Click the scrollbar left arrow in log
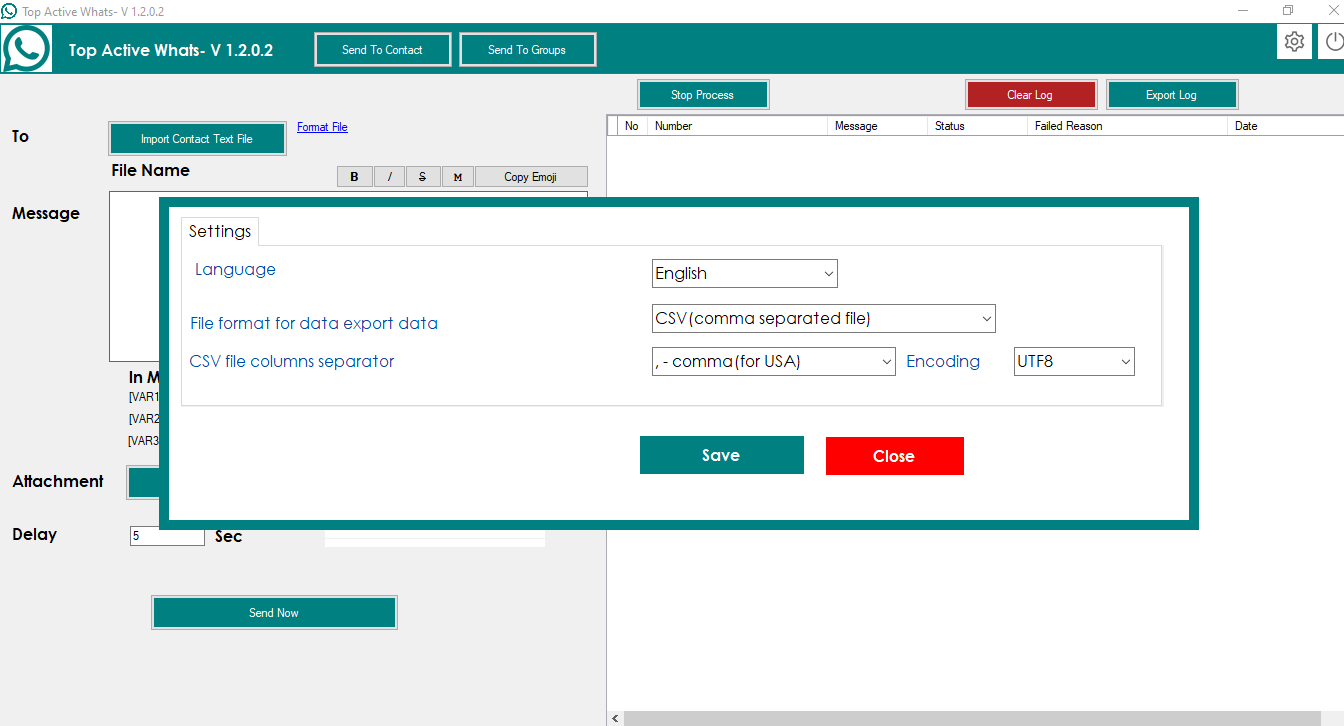Viewport: 1344px width, 726px height. click(615, 718)
